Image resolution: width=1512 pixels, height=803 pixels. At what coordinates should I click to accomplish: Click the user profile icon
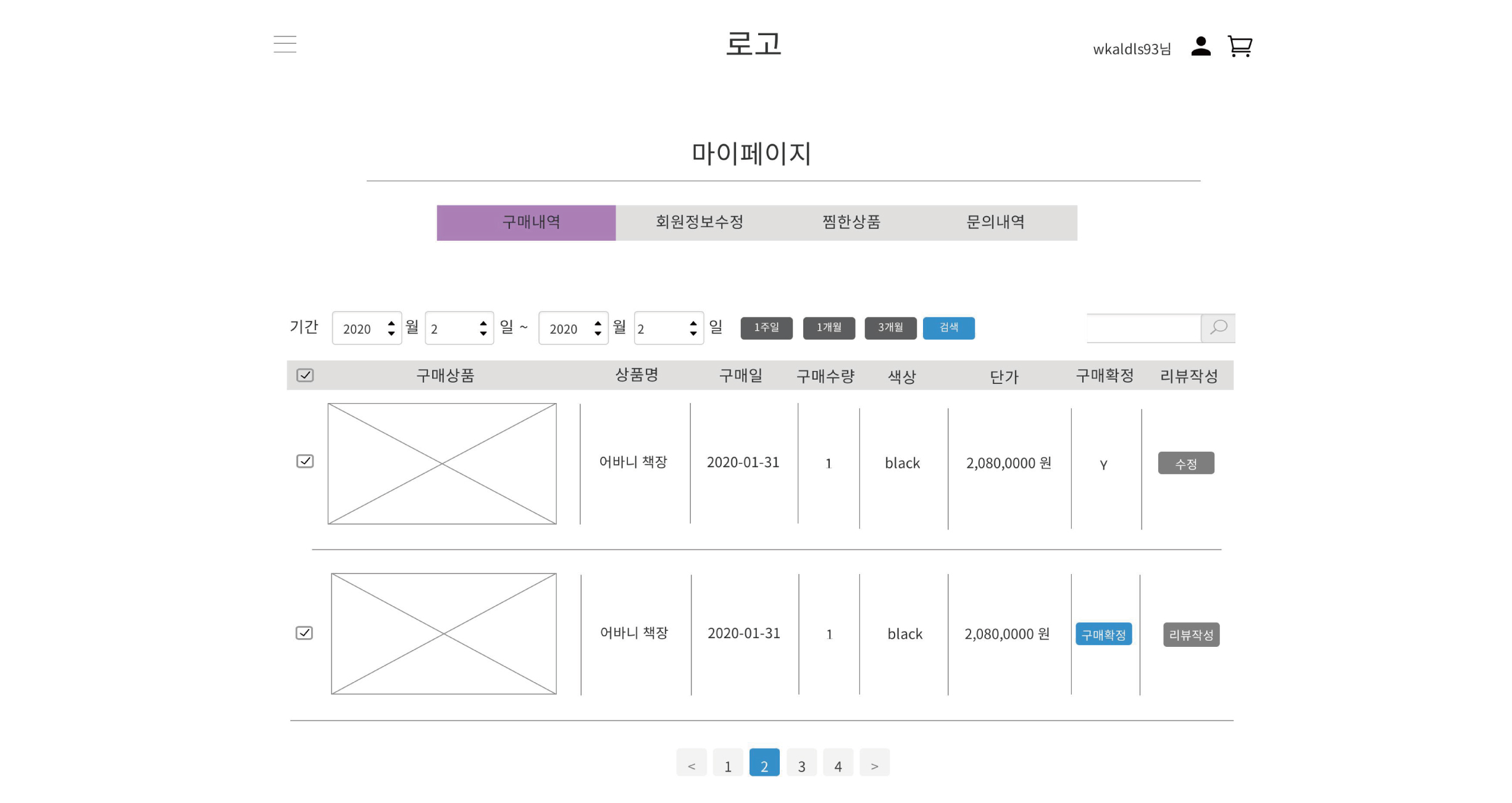pos(1200,46)
